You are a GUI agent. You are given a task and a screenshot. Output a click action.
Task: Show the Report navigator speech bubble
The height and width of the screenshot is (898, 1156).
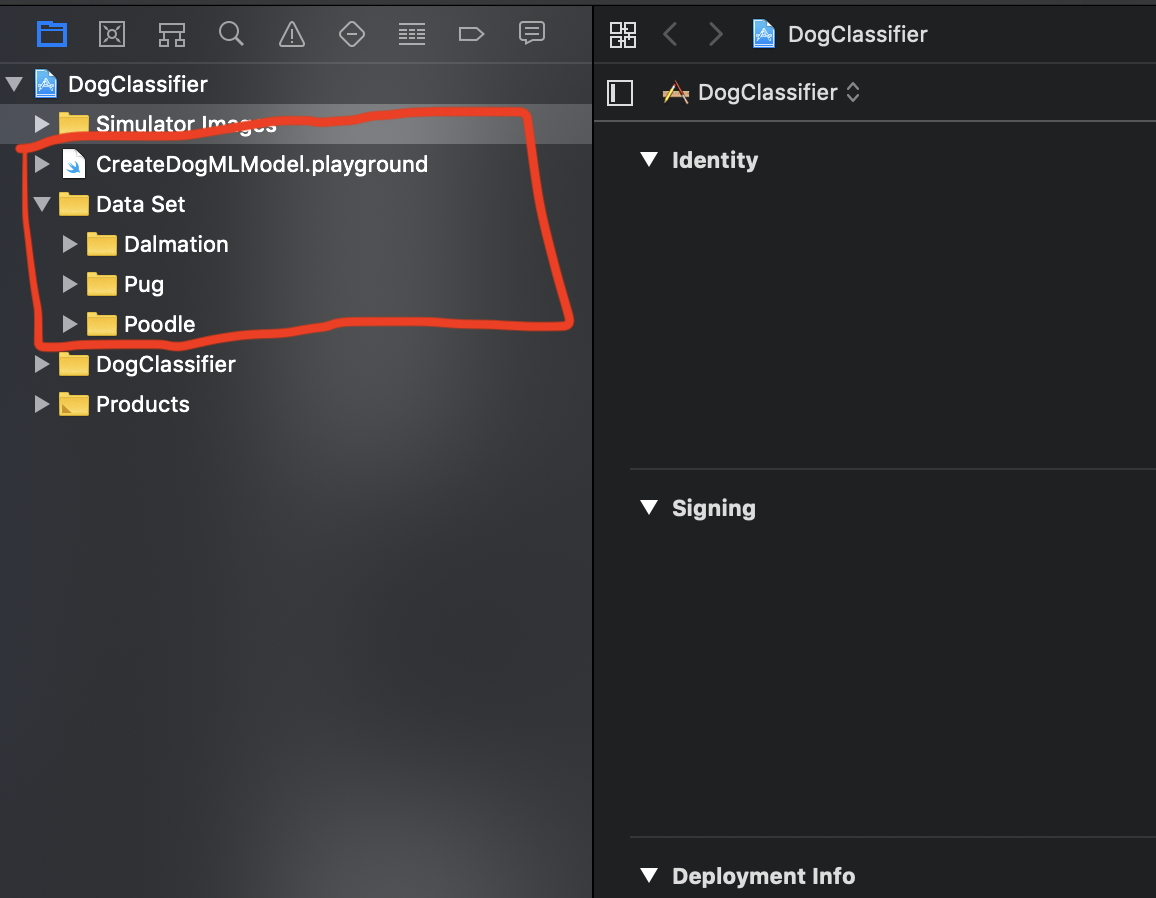click(532, 33)
